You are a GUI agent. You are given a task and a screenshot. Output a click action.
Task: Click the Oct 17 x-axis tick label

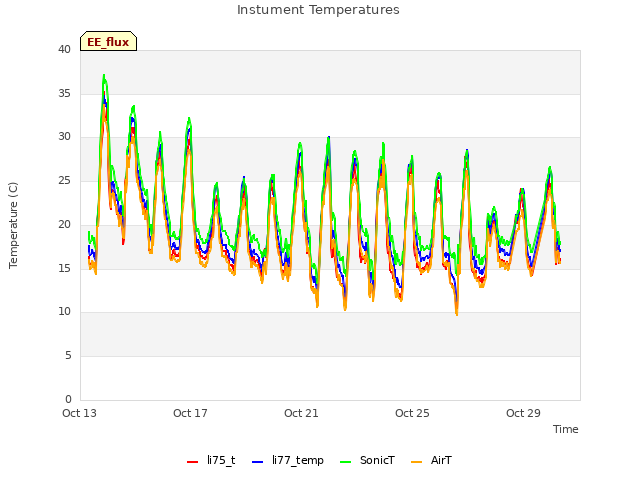pyautogui.click(x=190, y=413)
